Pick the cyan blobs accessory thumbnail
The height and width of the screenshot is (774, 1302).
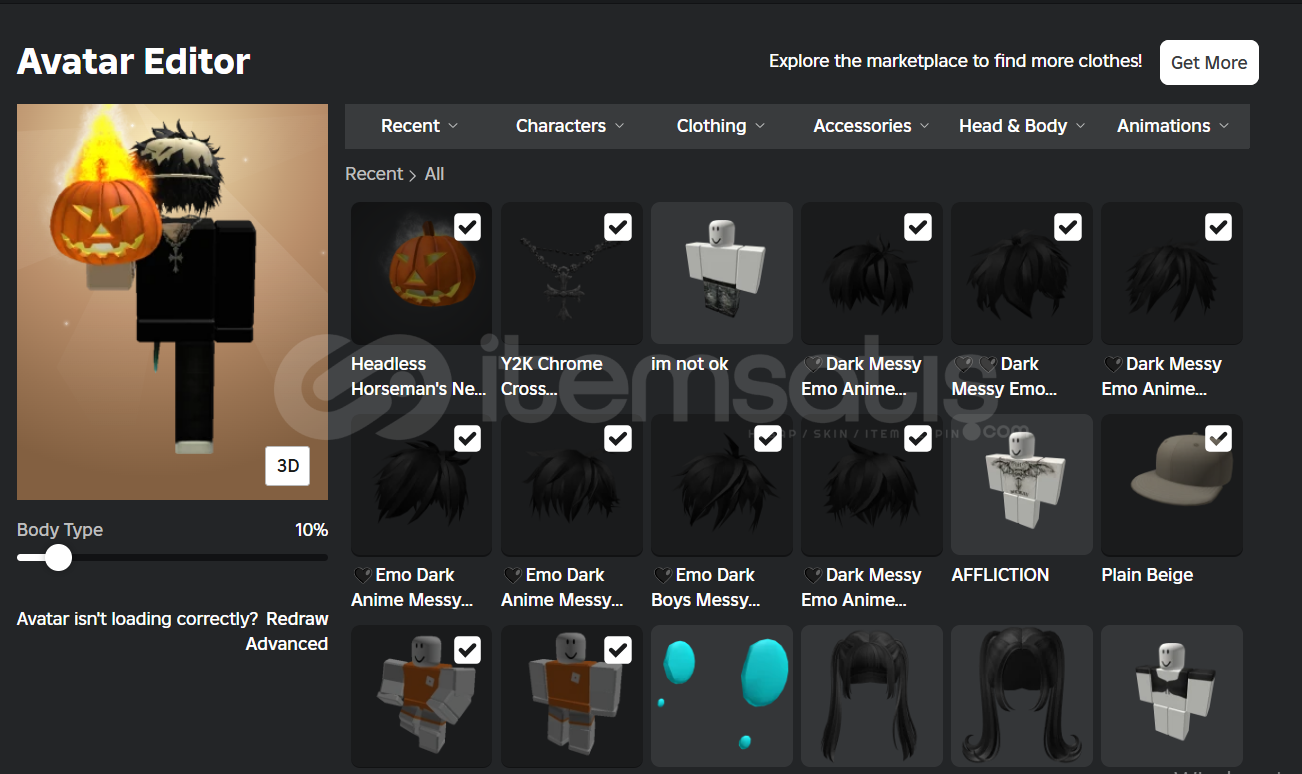click(721, 696)
